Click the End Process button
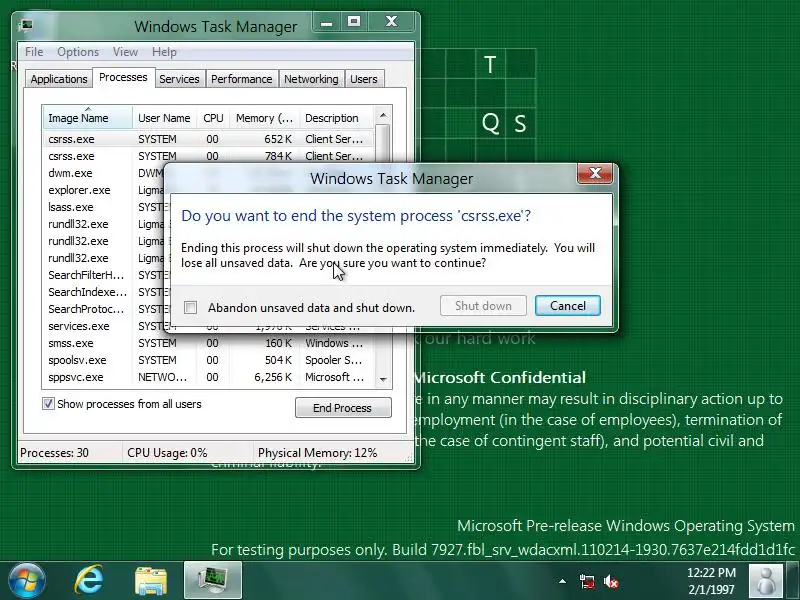The image size is (800, 600). 343,408
